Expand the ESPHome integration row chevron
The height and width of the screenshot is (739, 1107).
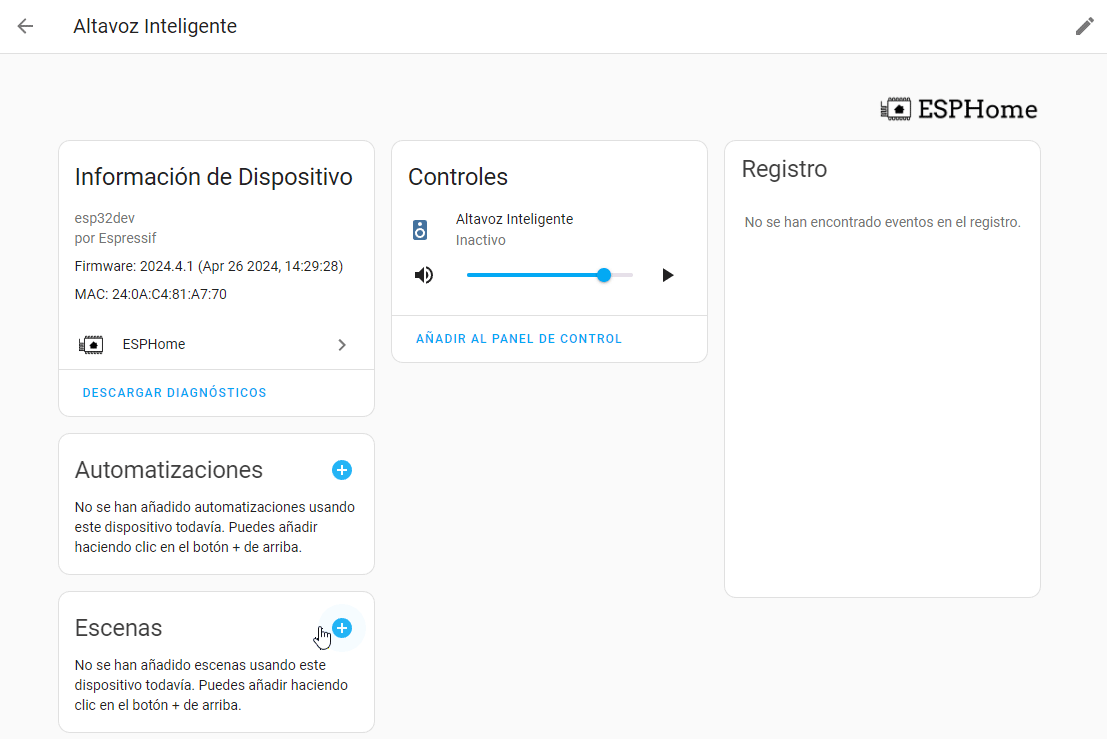(342, 345)
